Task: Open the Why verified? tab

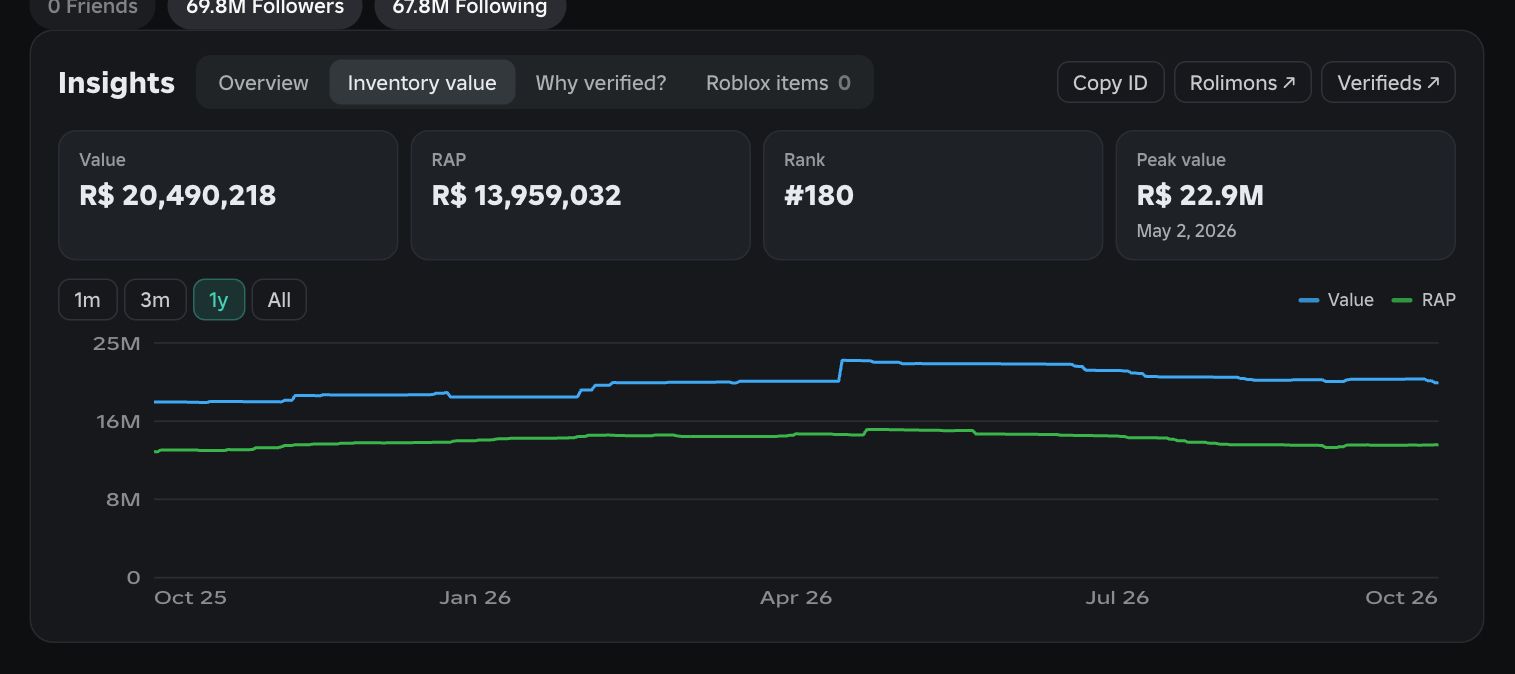Action: pos(600,83)
